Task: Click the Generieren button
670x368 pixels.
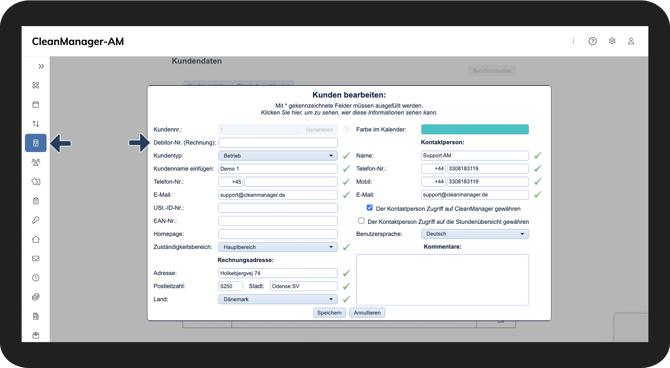Action: pos(320,130)
